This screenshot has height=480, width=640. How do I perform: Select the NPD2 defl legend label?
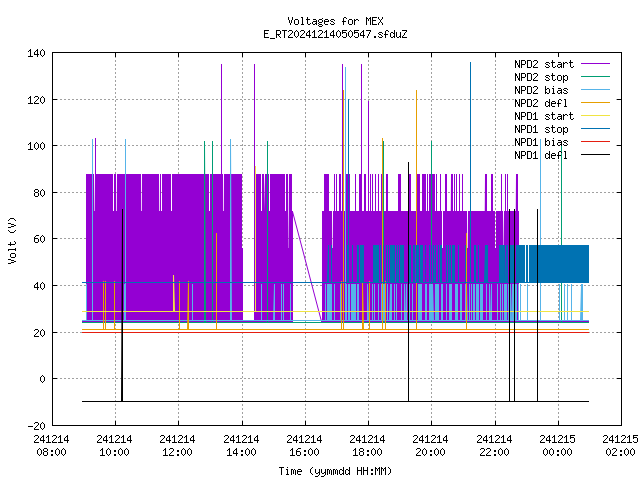[x=541, y=103]
